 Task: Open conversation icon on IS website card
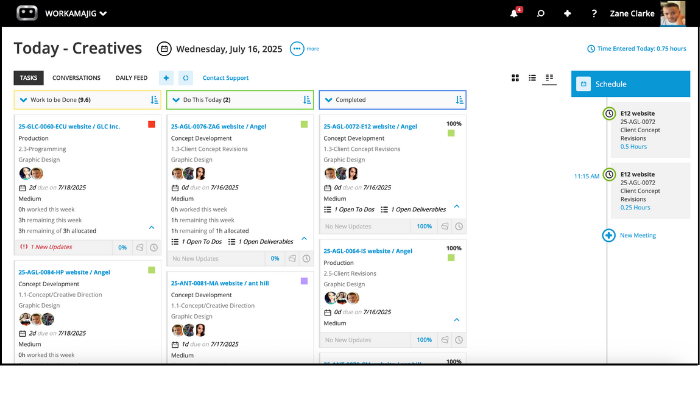click(445, 340)
